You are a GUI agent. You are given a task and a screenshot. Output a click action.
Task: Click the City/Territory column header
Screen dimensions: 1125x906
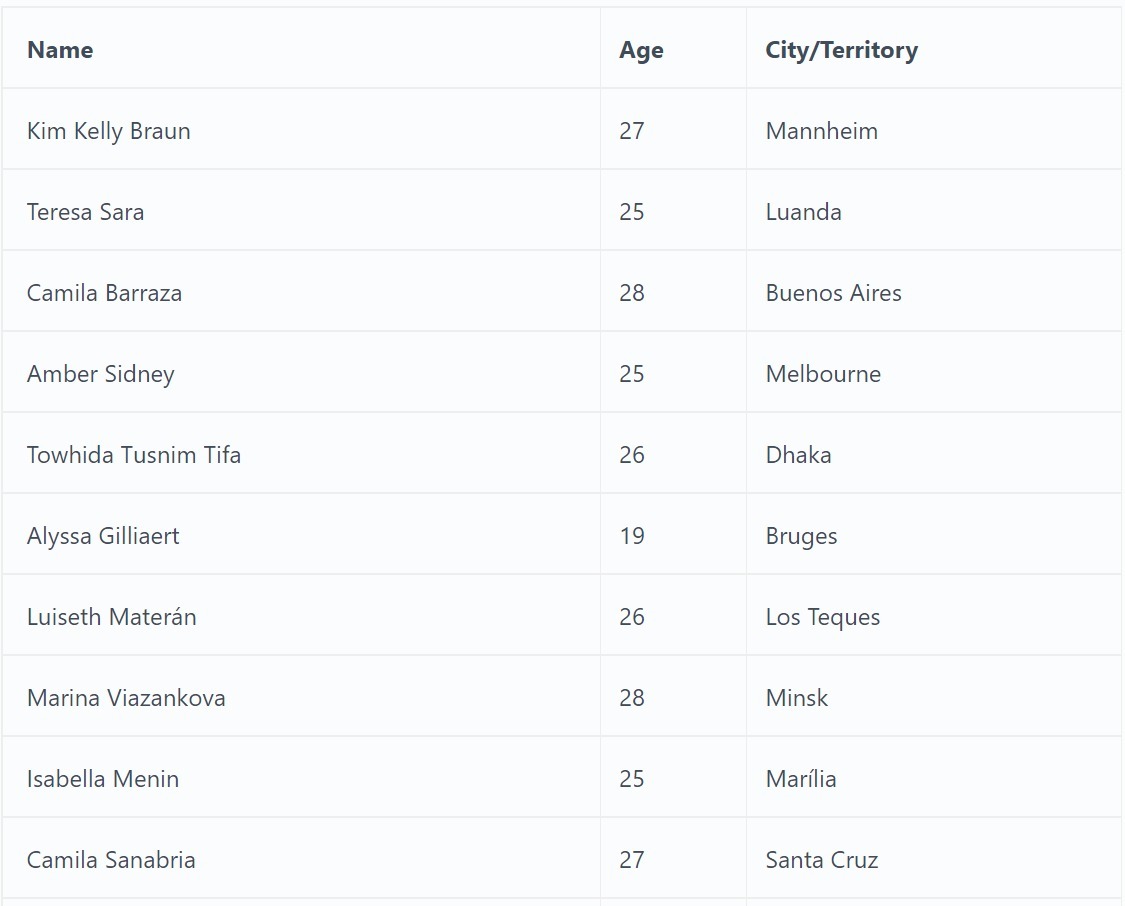coord(841,50)
